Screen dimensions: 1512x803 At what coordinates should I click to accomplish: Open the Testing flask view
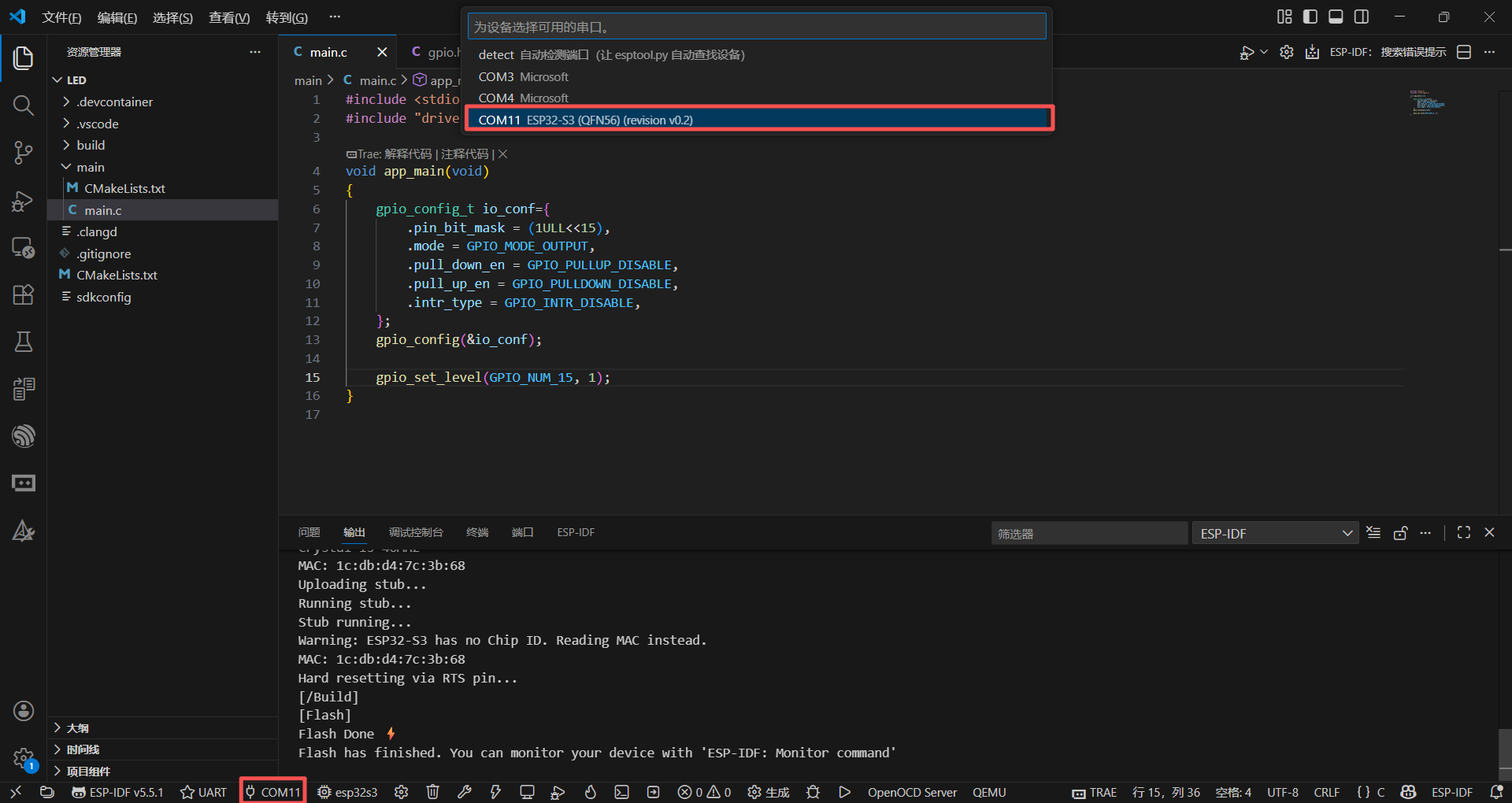click(24, 342)
